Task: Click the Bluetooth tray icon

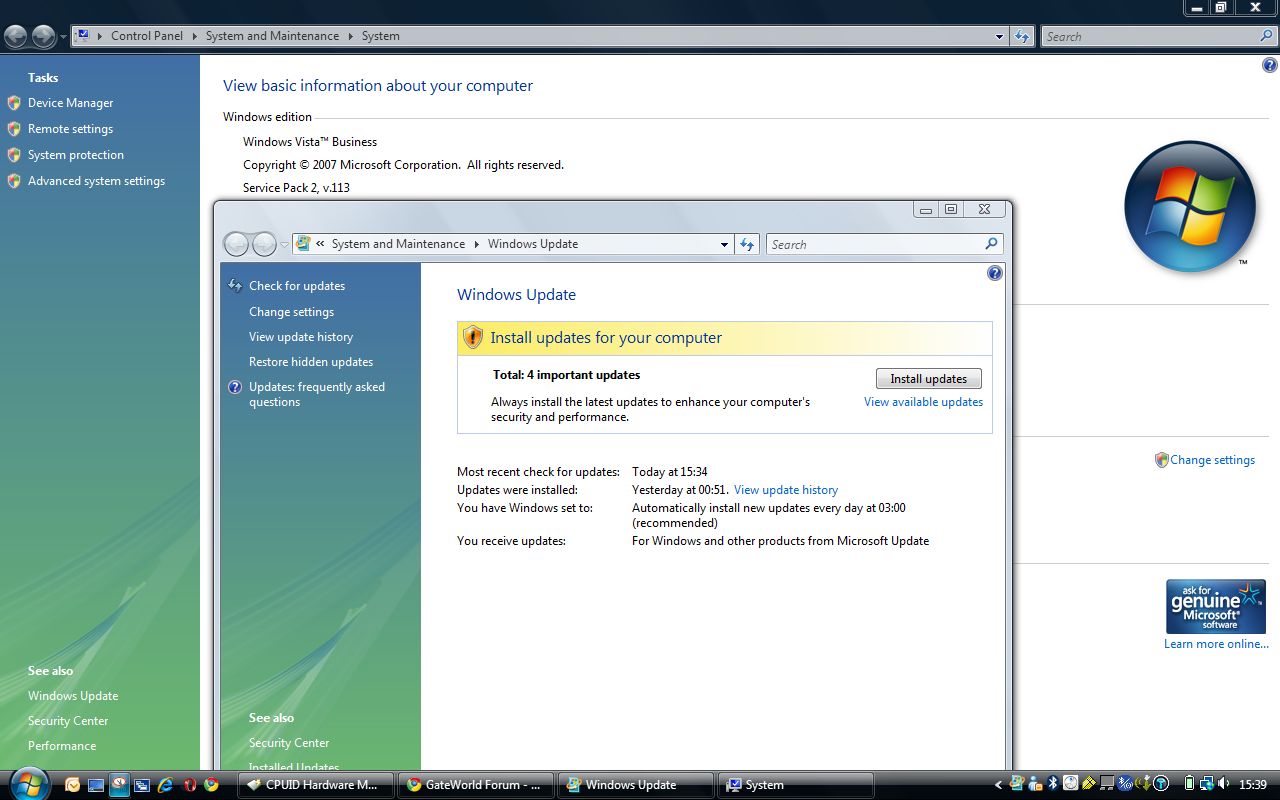Action: coord(1053,784)
